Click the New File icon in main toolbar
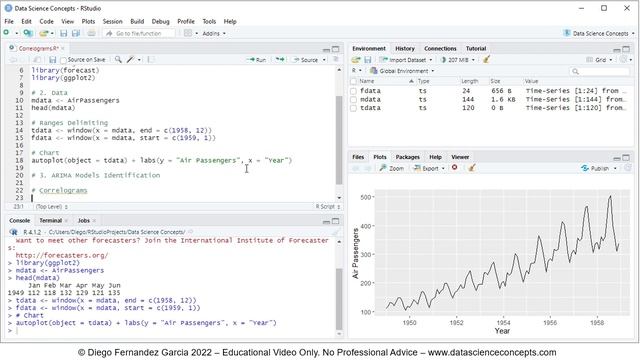640x360 pixels. (7, 33)
